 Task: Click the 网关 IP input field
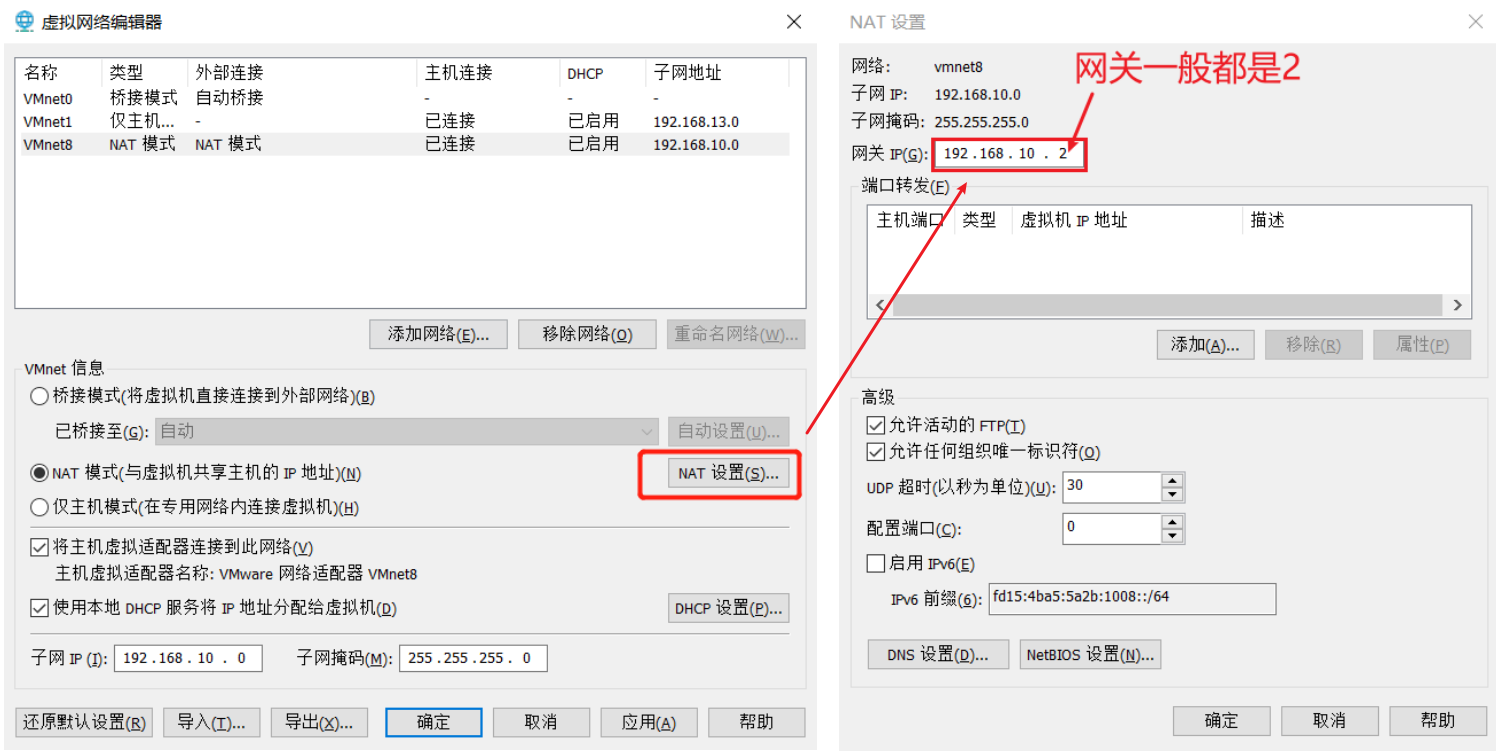pos(1008,155)
